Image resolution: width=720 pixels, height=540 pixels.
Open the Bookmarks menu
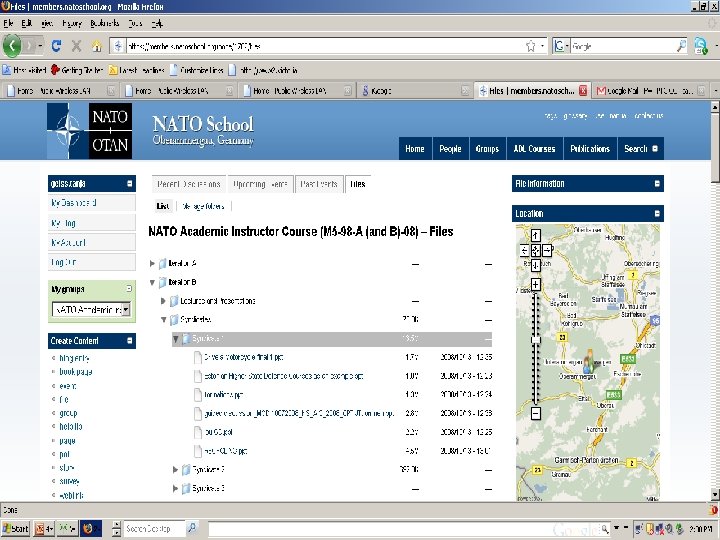tap(105, 23)
